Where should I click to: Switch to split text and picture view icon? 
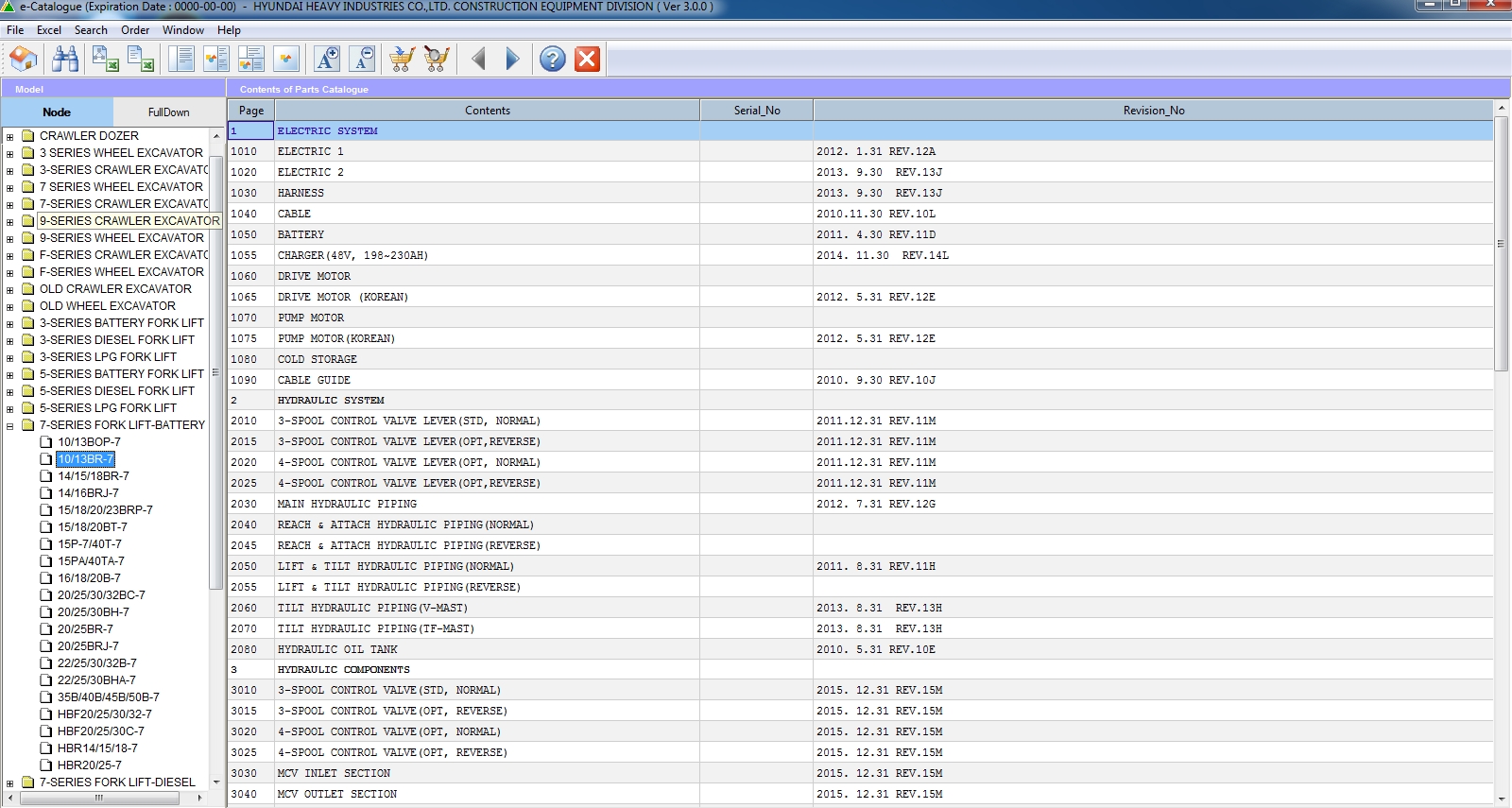pos(251,60)
